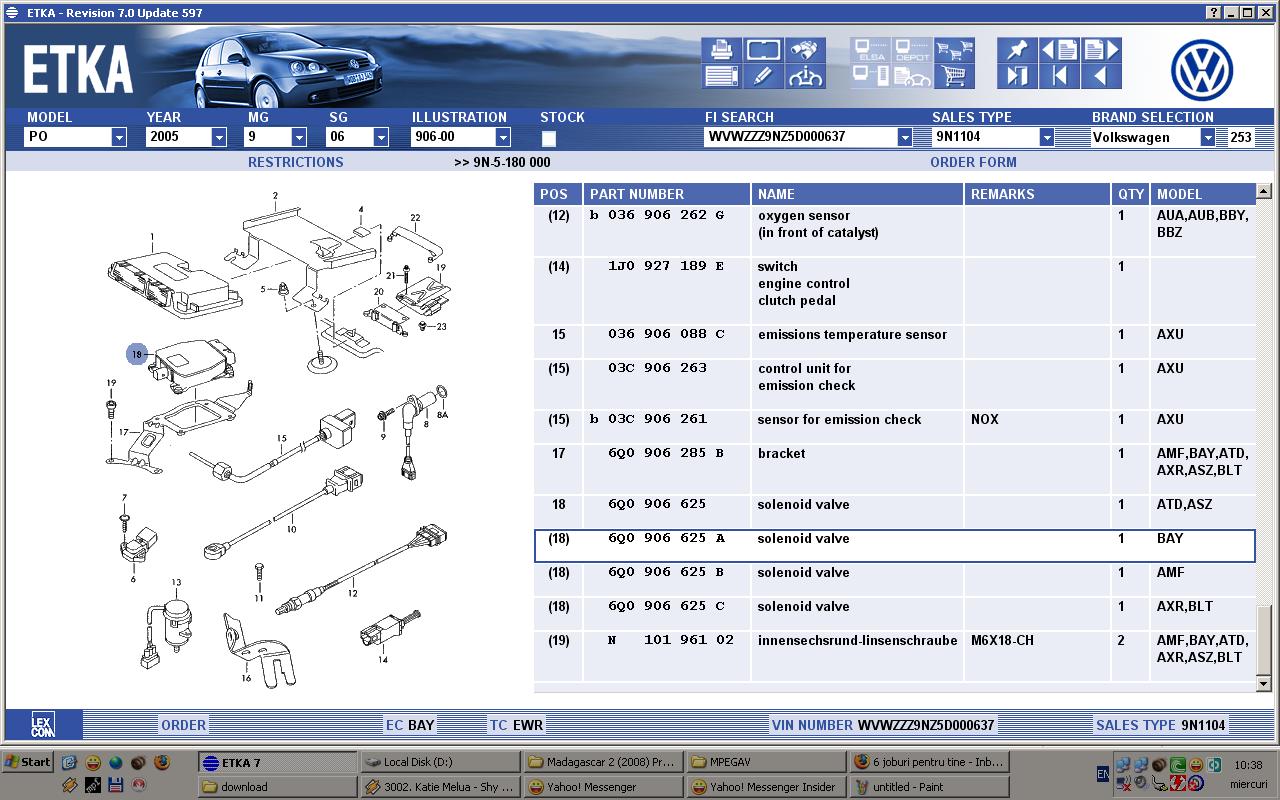Open the SG dropdown showing 06
This screenshot has width=1280, height=800.
pos(382,138)
